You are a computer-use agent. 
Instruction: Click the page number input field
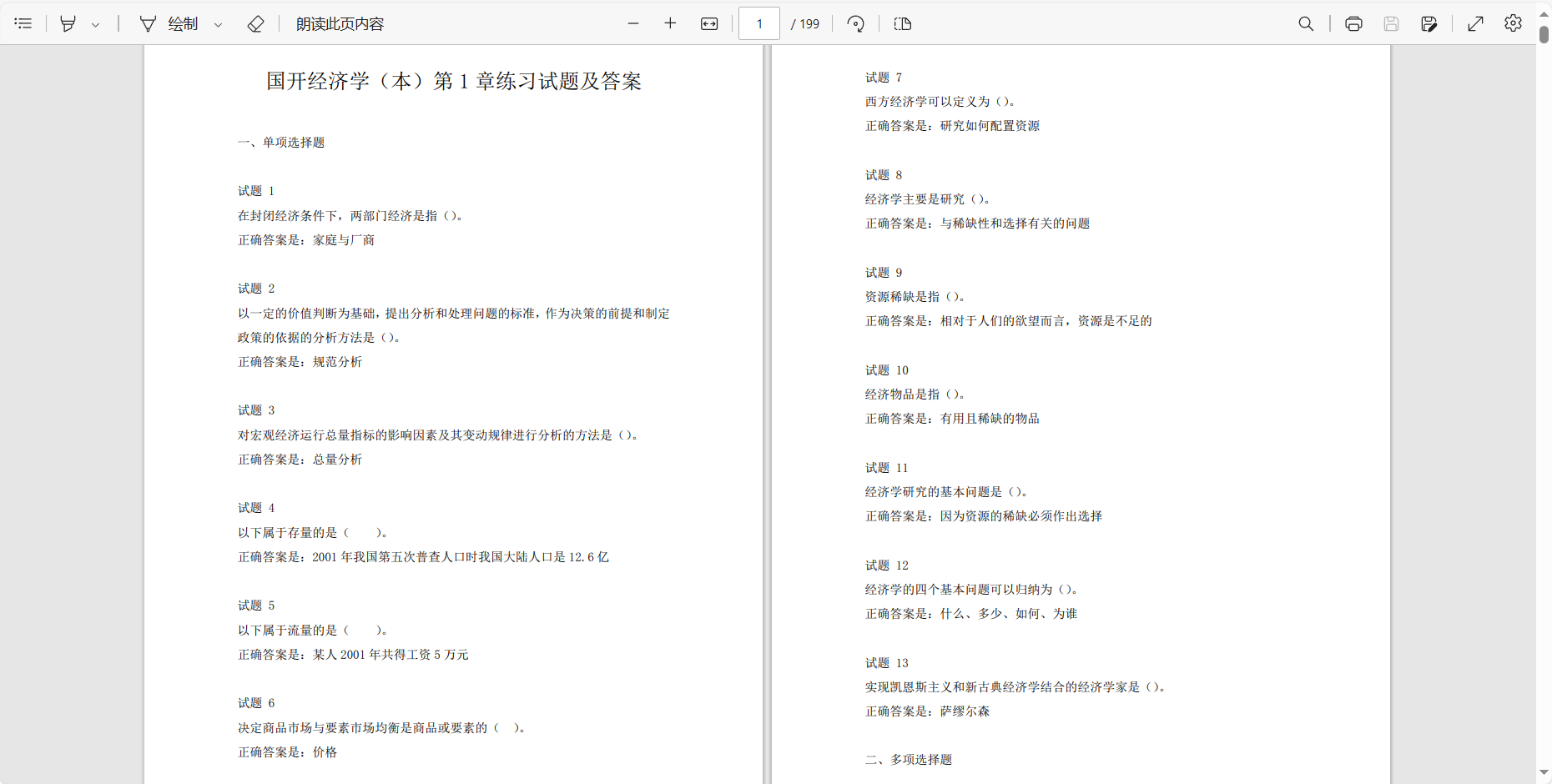(x=759, y=23)
